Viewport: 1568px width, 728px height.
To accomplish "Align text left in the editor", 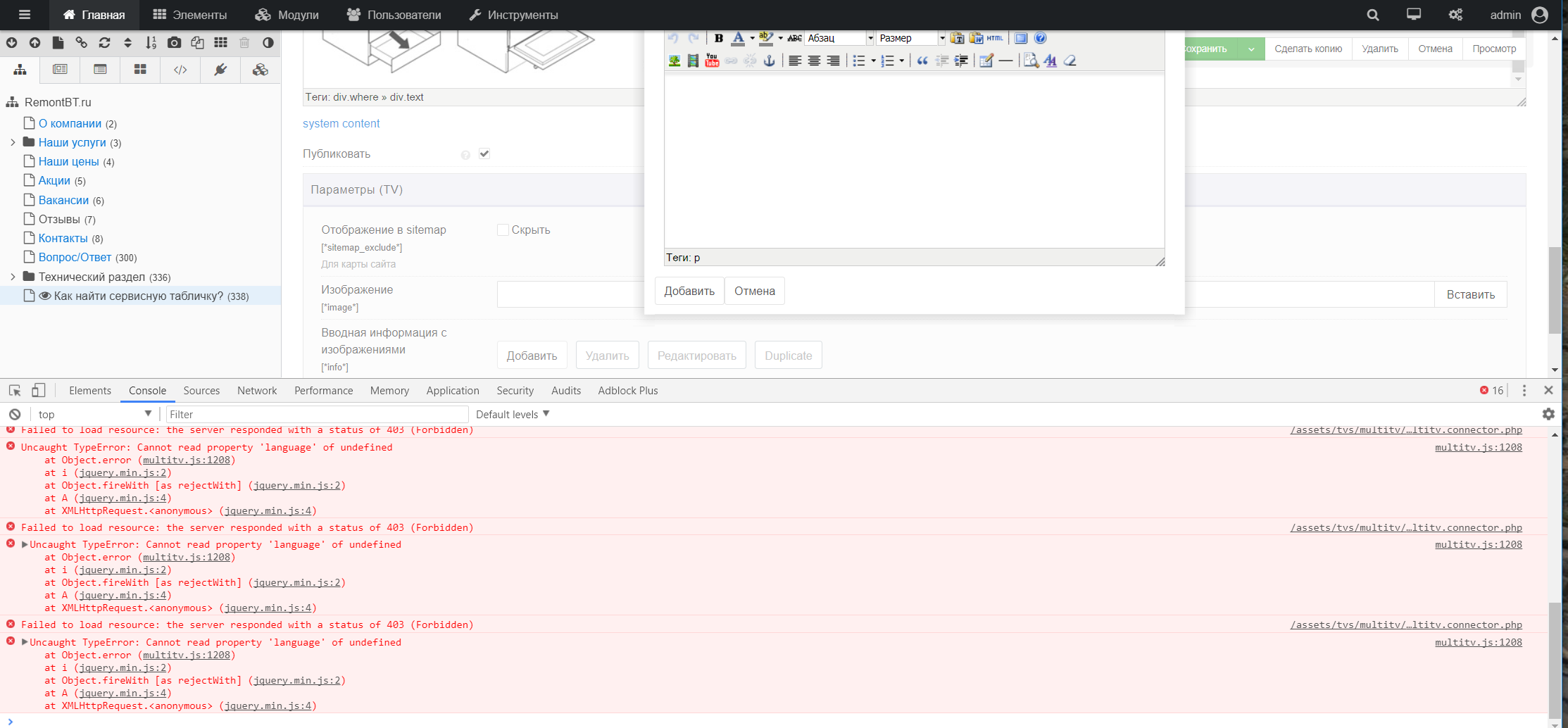I will click(795, 61).
